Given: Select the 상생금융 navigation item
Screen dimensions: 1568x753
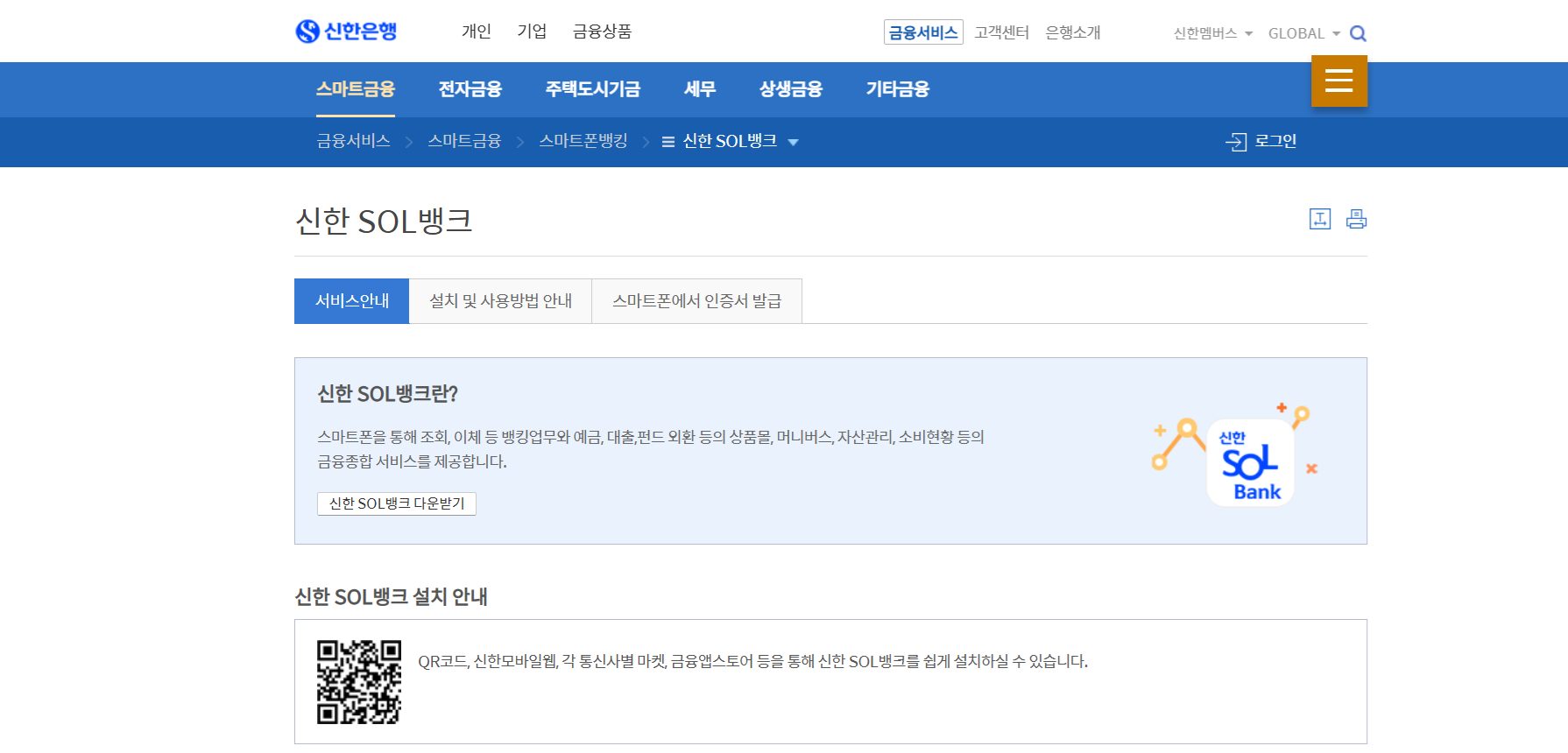Looking at the screenshot, I should tap(791, 89).
